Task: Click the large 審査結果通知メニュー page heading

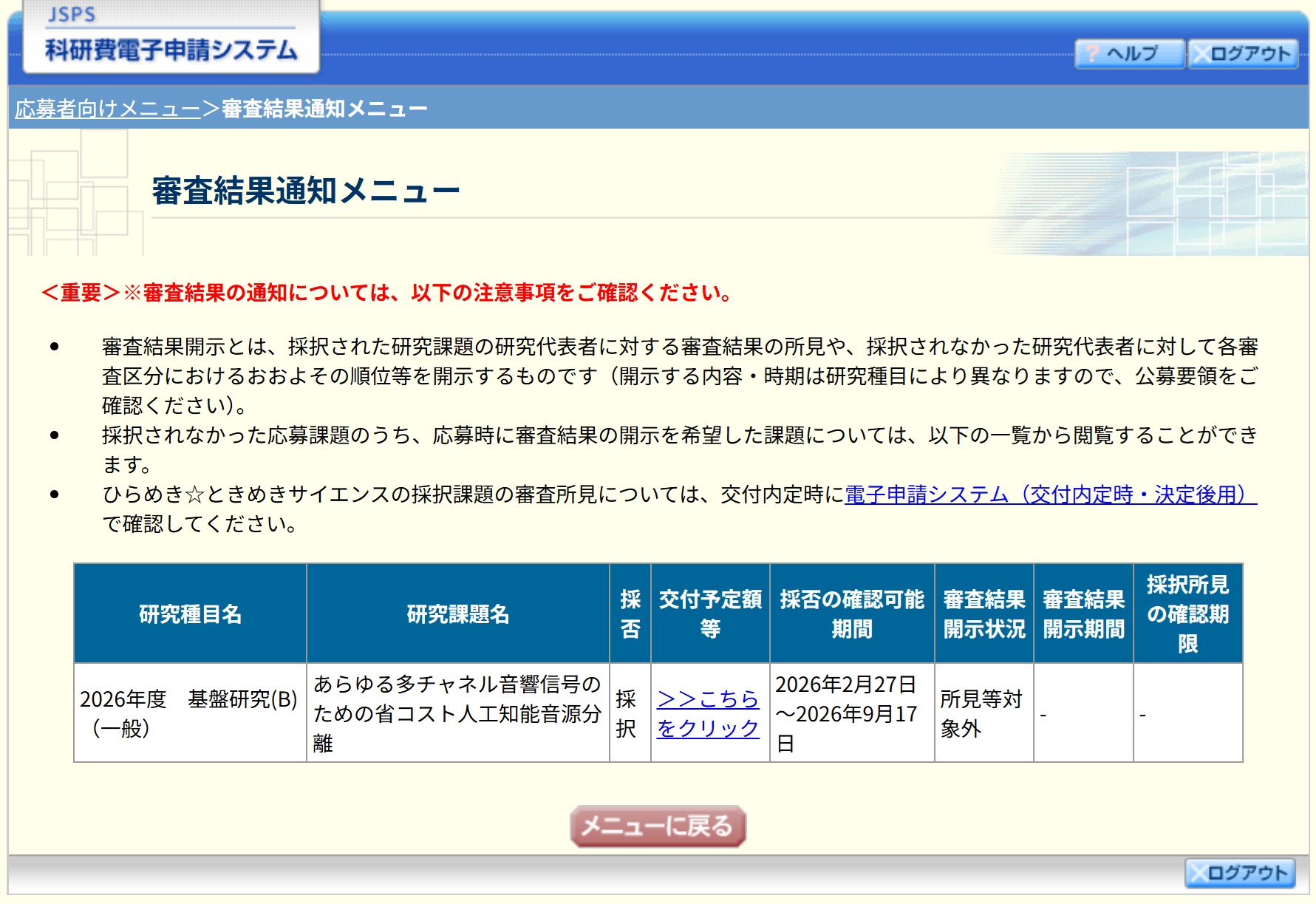Action: pyautogui.click(x=305, y=191)
